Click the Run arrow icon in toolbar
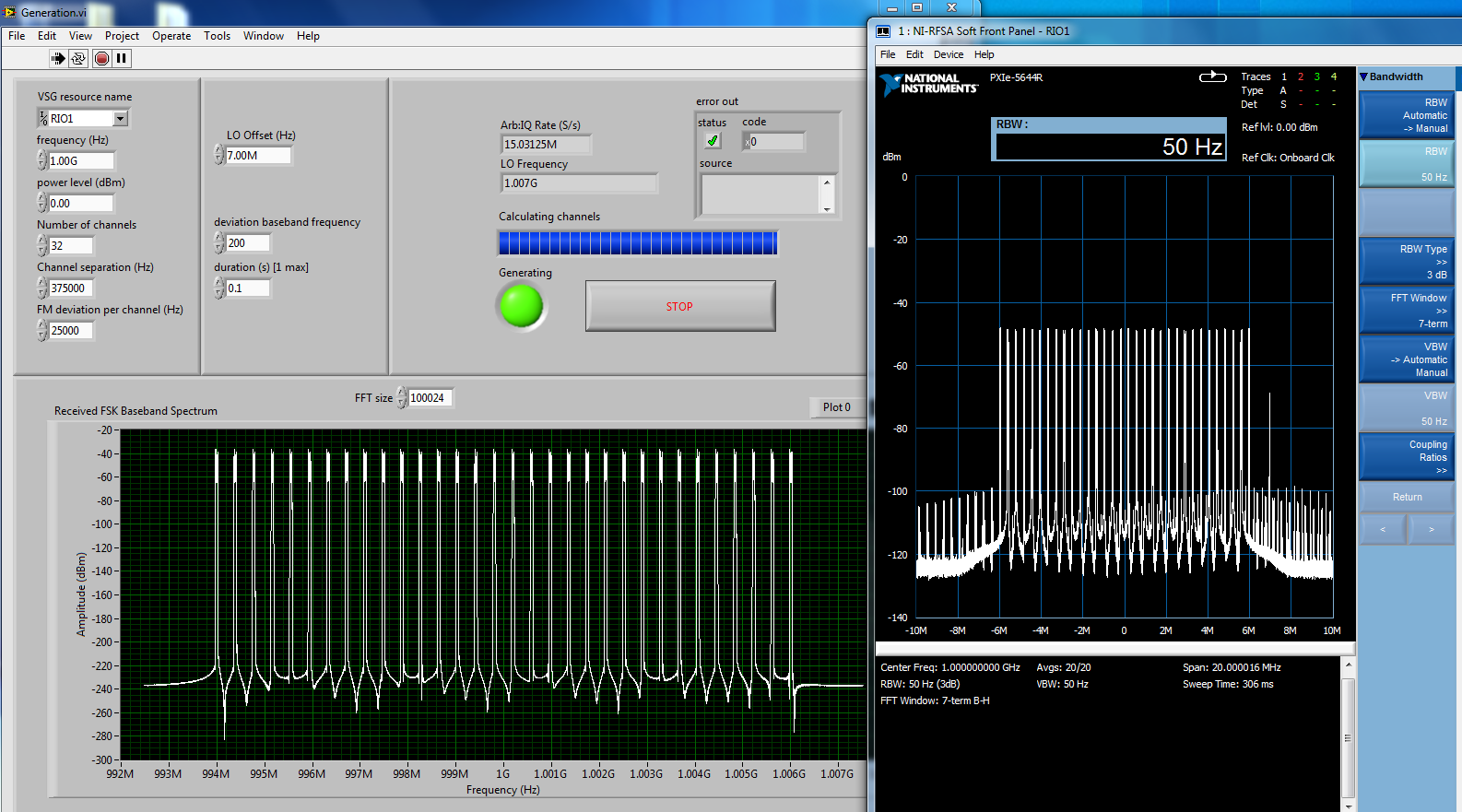 [x=58, y=58]
